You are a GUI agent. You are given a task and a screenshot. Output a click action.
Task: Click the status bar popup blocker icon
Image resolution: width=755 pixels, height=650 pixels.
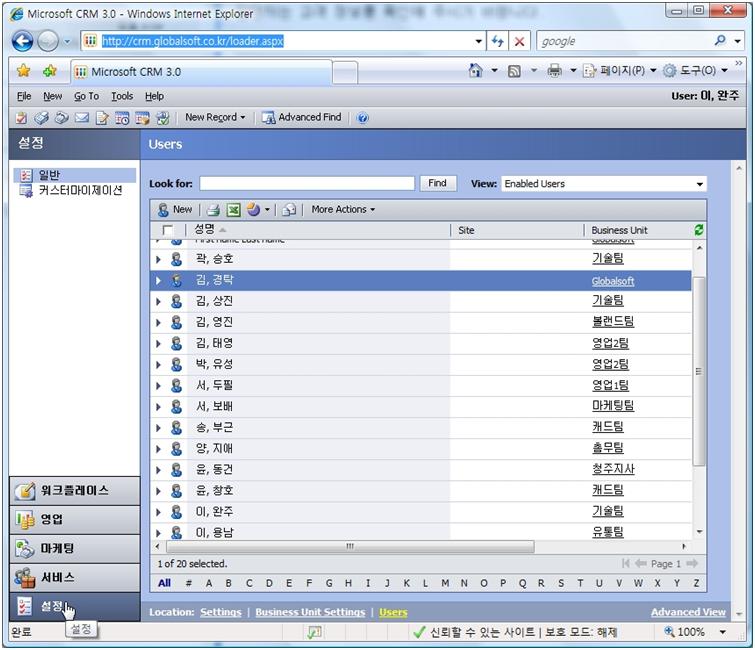(x=314, y=632)
